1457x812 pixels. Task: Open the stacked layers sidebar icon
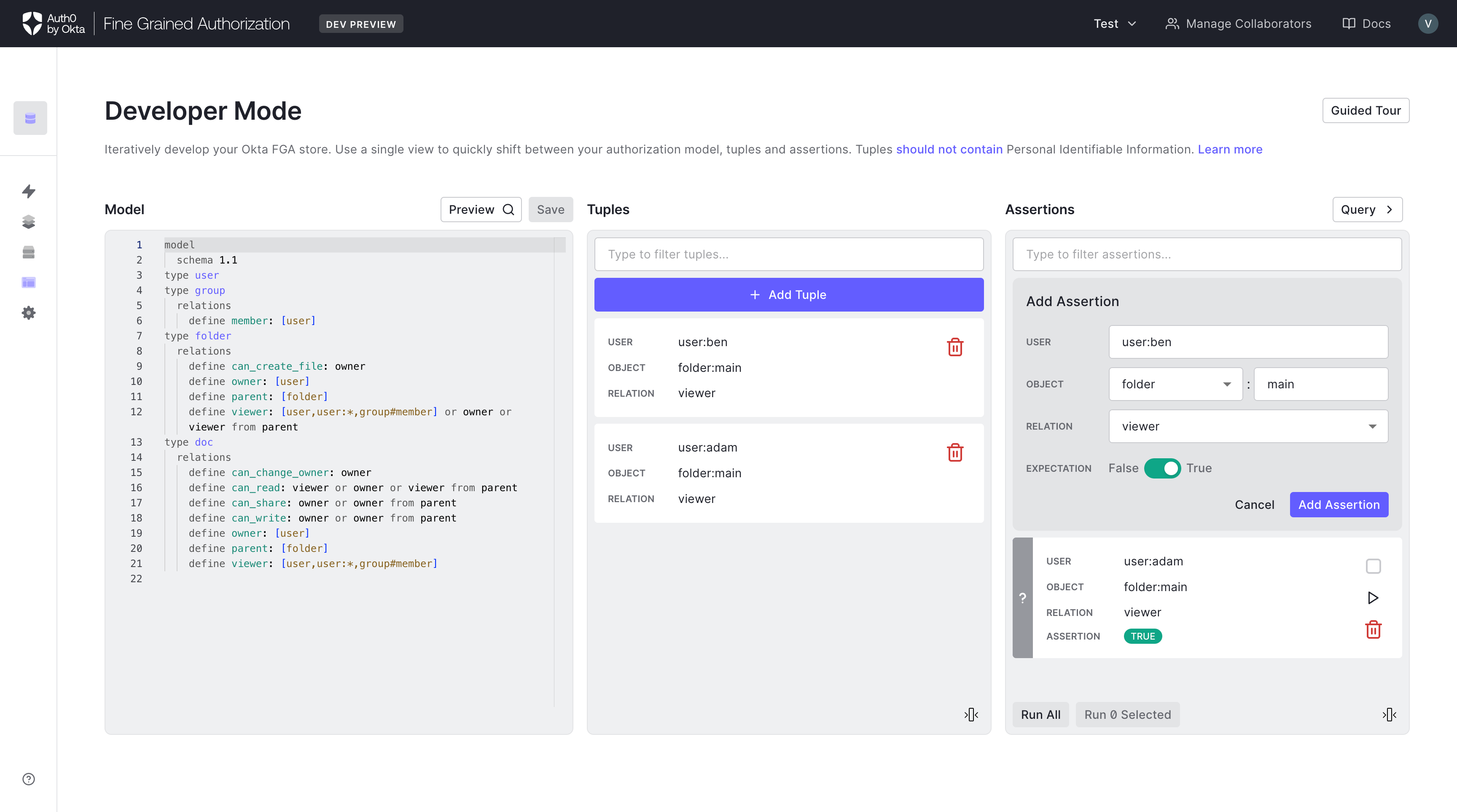[29, 222]
